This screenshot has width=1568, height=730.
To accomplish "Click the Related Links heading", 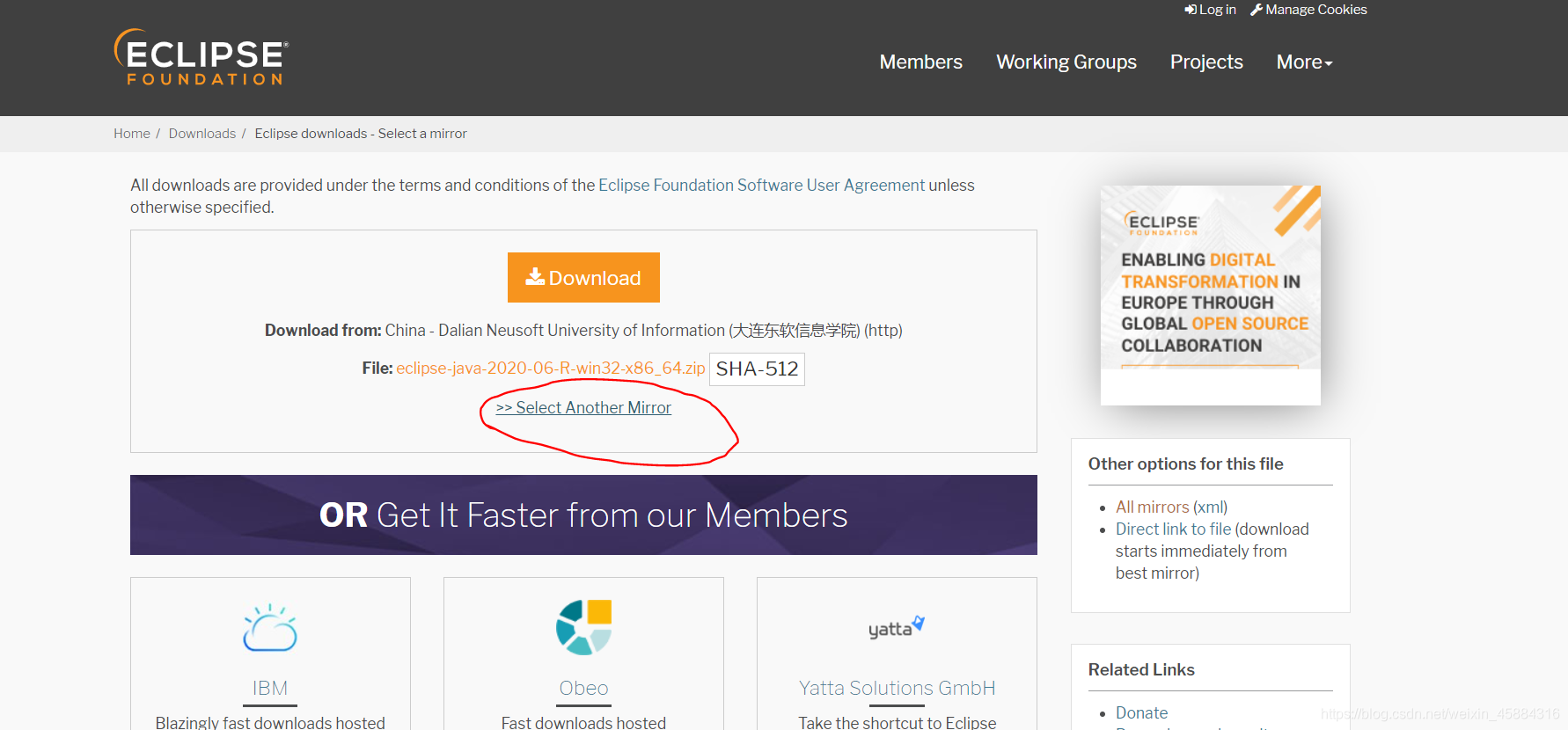I will click(x=1141, y=669).
